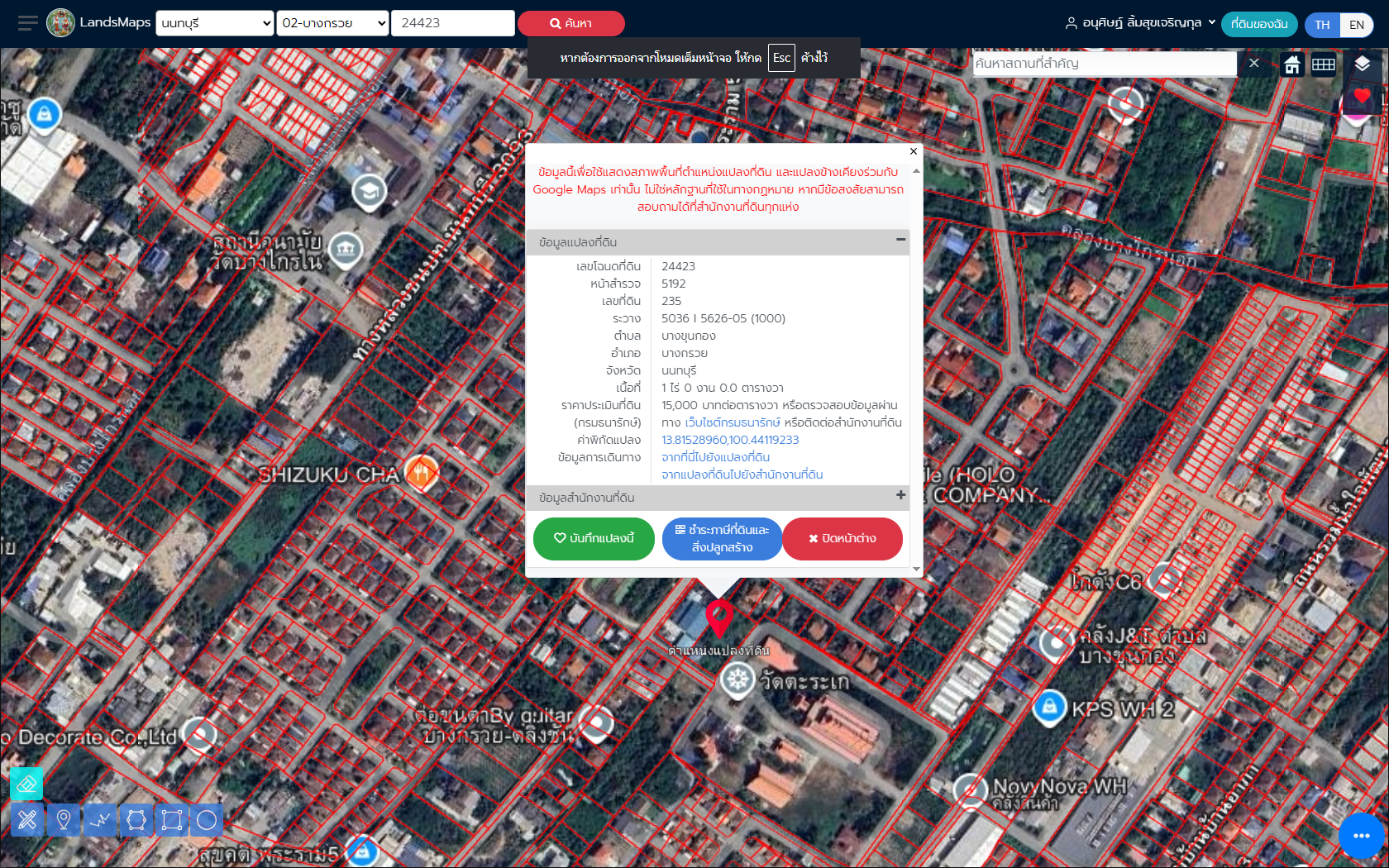Image resolution: width=1389 pixels, height=868 pixels.
Task: Open the user account menu
Action: pyautogui.click(x=1140, y=23)
